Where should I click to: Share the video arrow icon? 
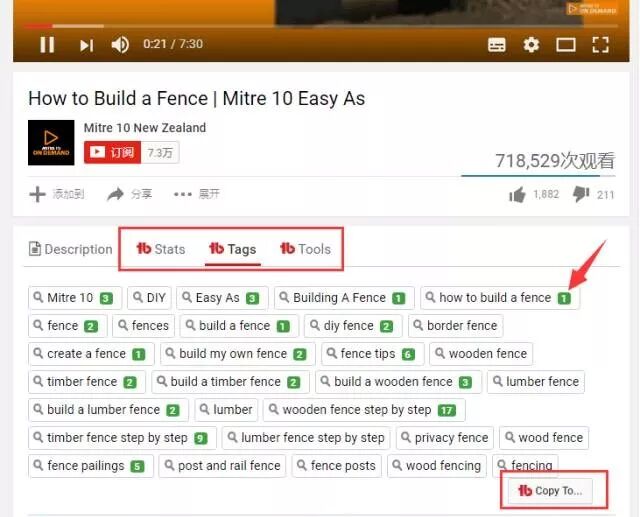point(115,194)
